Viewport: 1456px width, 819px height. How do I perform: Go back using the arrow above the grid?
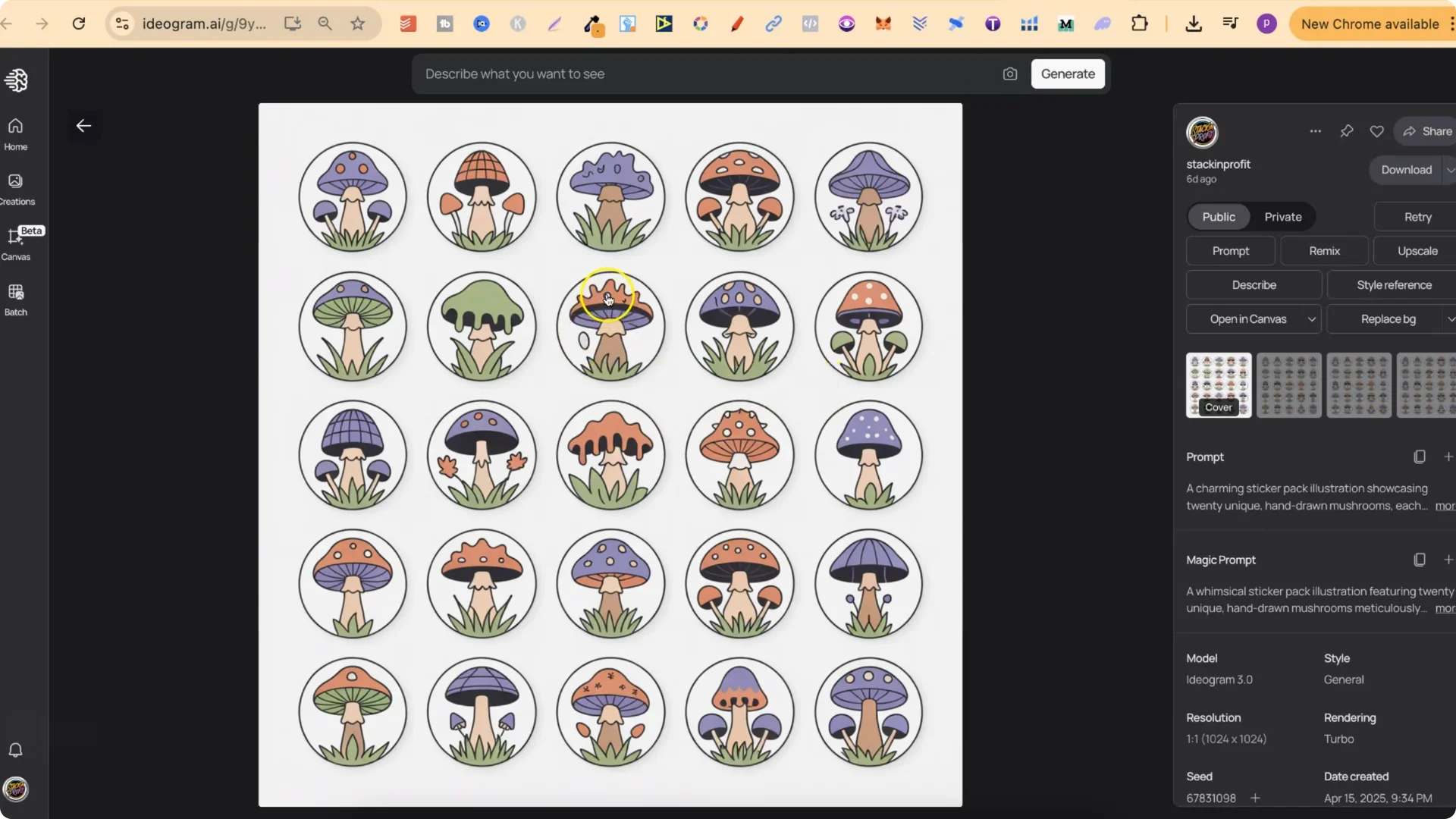coord(83,126)
